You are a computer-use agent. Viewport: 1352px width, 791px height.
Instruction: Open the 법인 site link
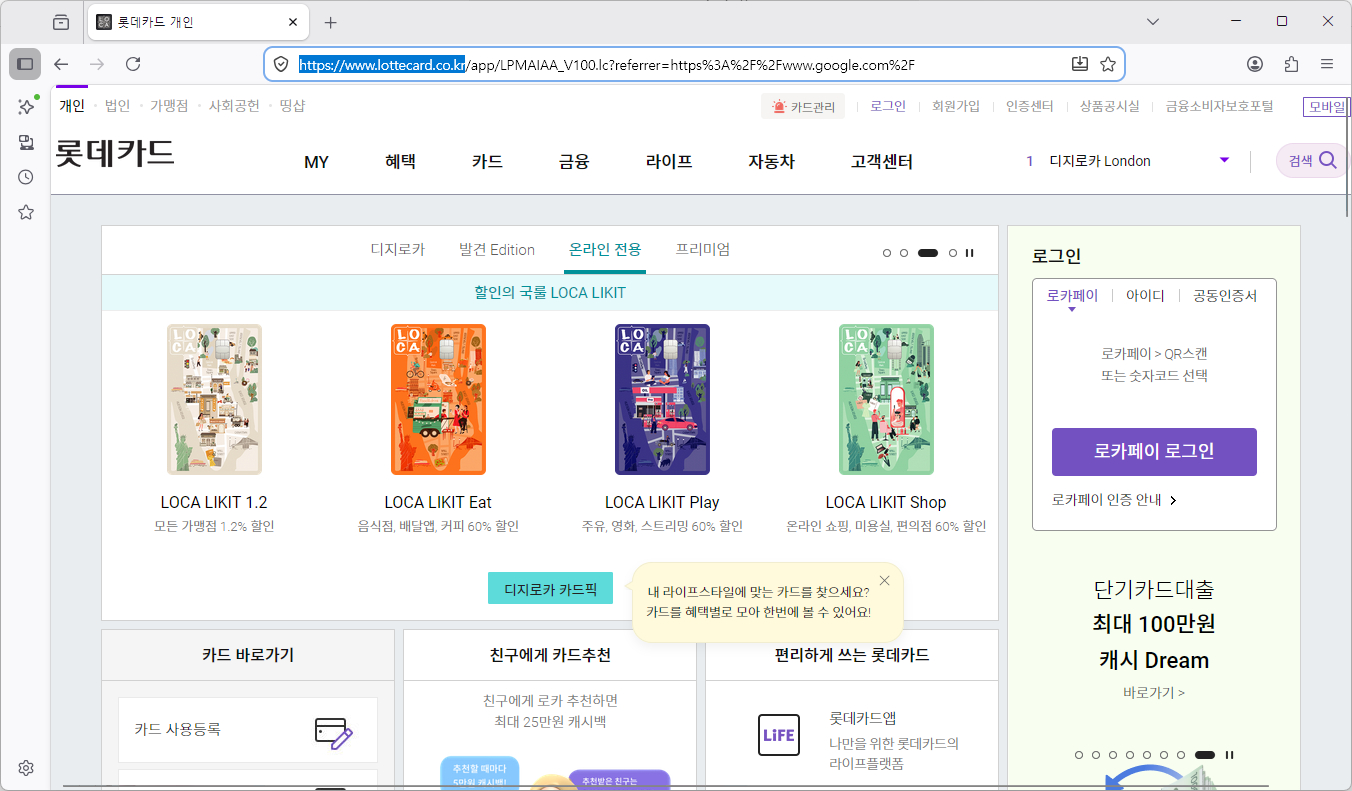point(117,106)
